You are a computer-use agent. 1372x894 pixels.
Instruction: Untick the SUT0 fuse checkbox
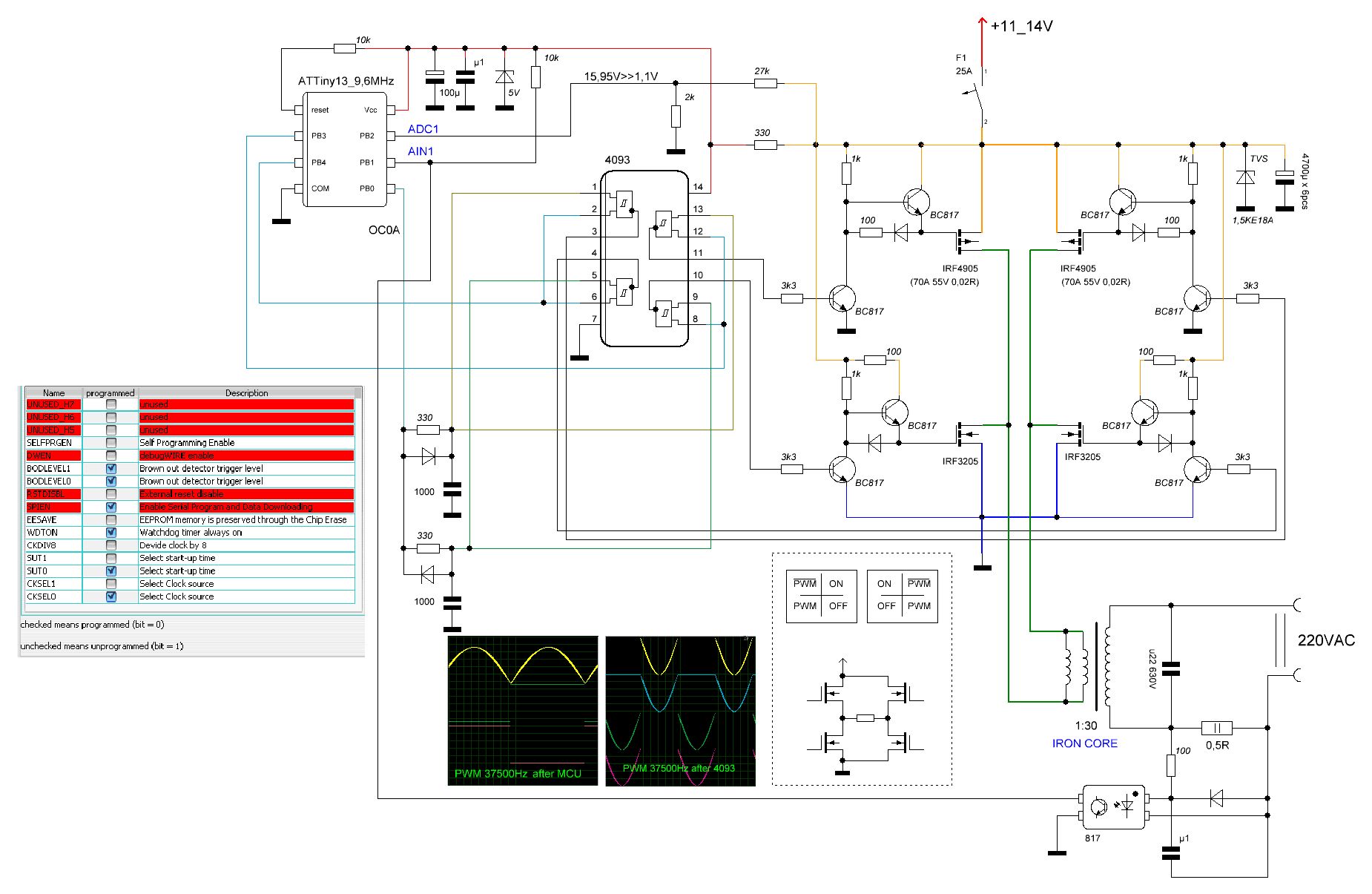click(x=111, y=571)
